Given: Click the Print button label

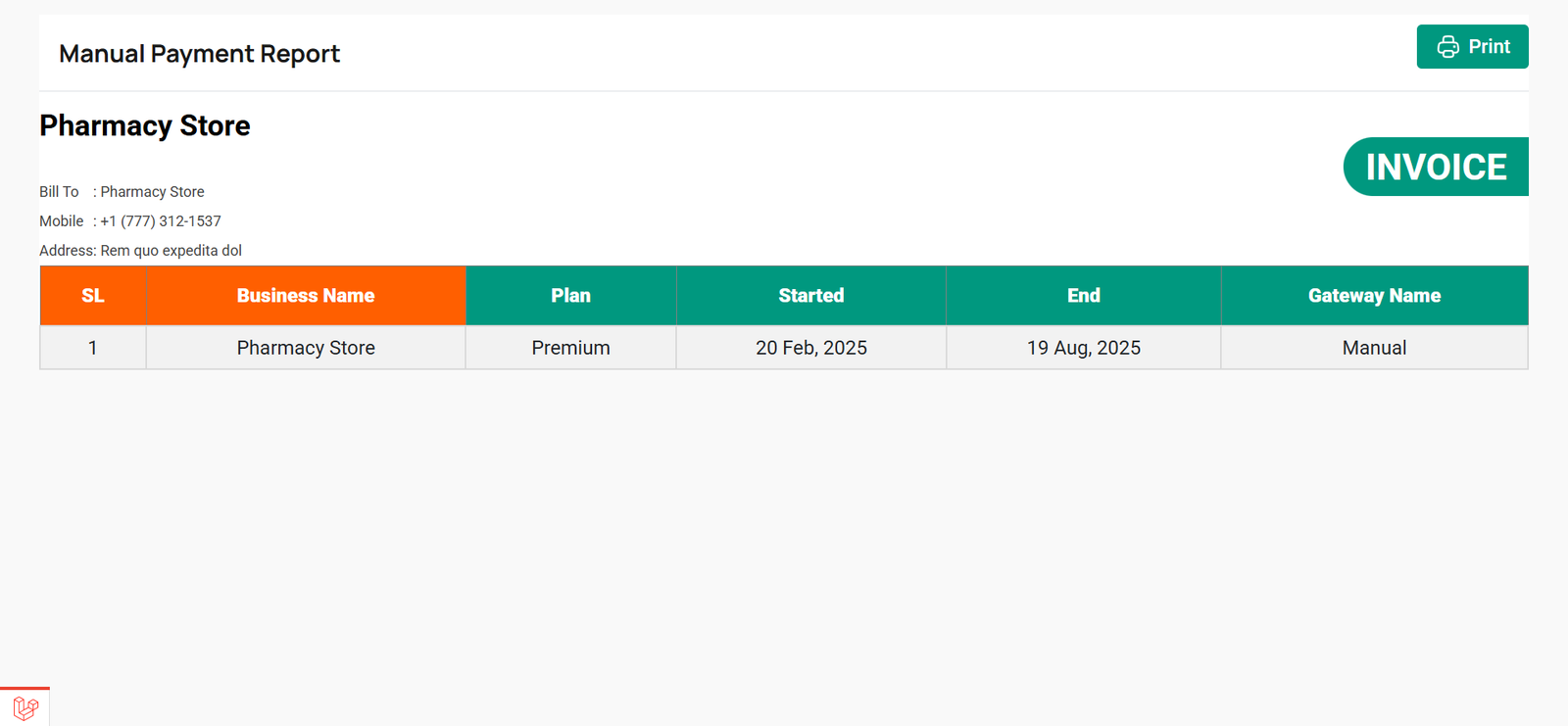Looking at the screenshot, I should point(1489,47).
